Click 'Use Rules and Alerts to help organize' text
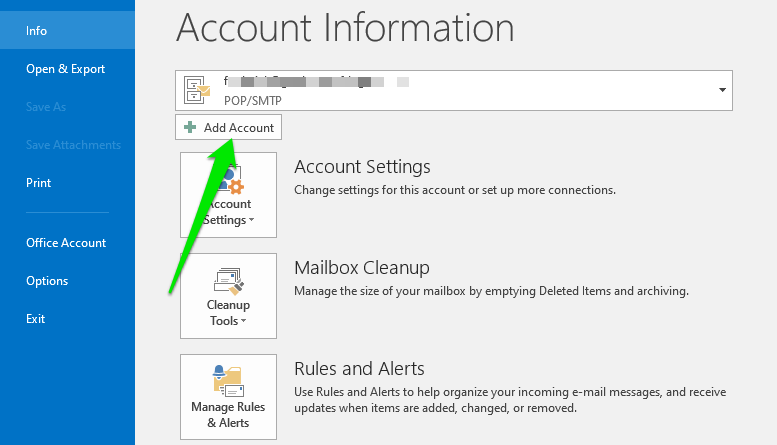The image size is (777, 445). [510, 400]
